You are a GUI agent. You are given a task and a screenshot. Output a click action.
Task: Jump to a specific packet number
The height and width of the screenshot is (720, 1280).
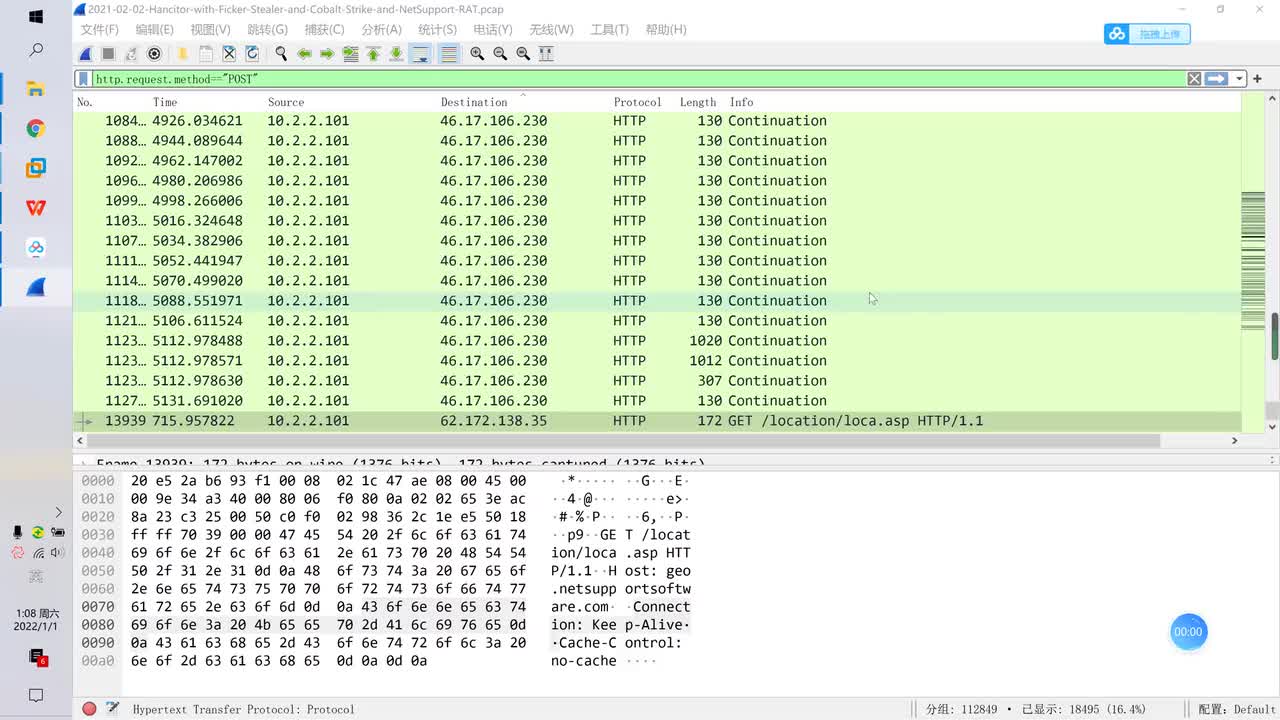click(350, 54)
